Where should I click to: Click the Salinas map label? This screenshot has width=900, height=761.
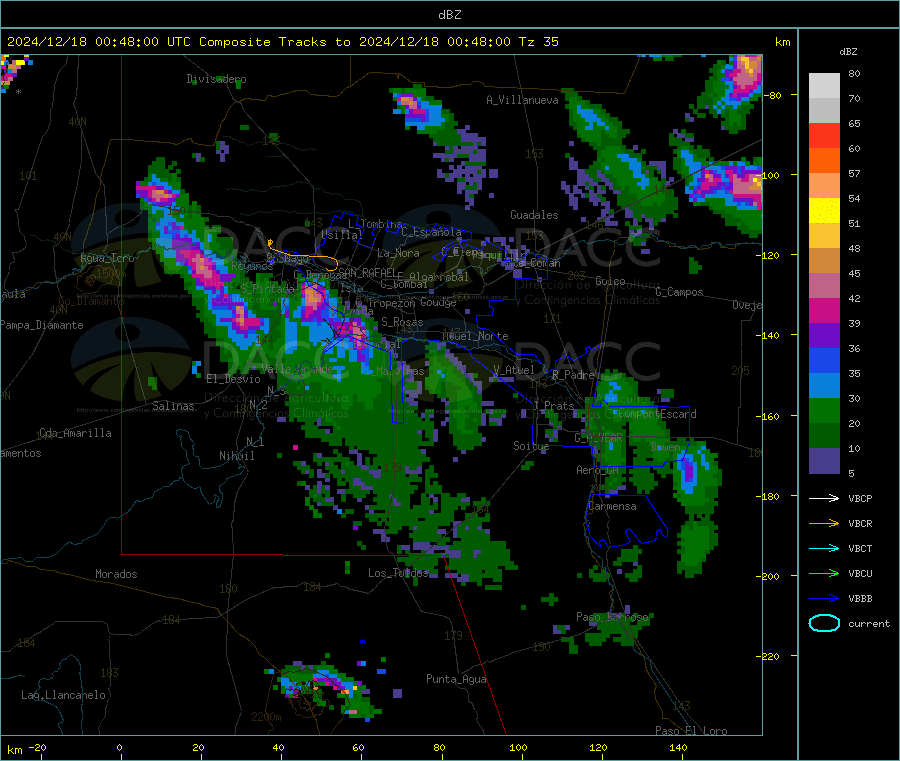click(173, 406)
